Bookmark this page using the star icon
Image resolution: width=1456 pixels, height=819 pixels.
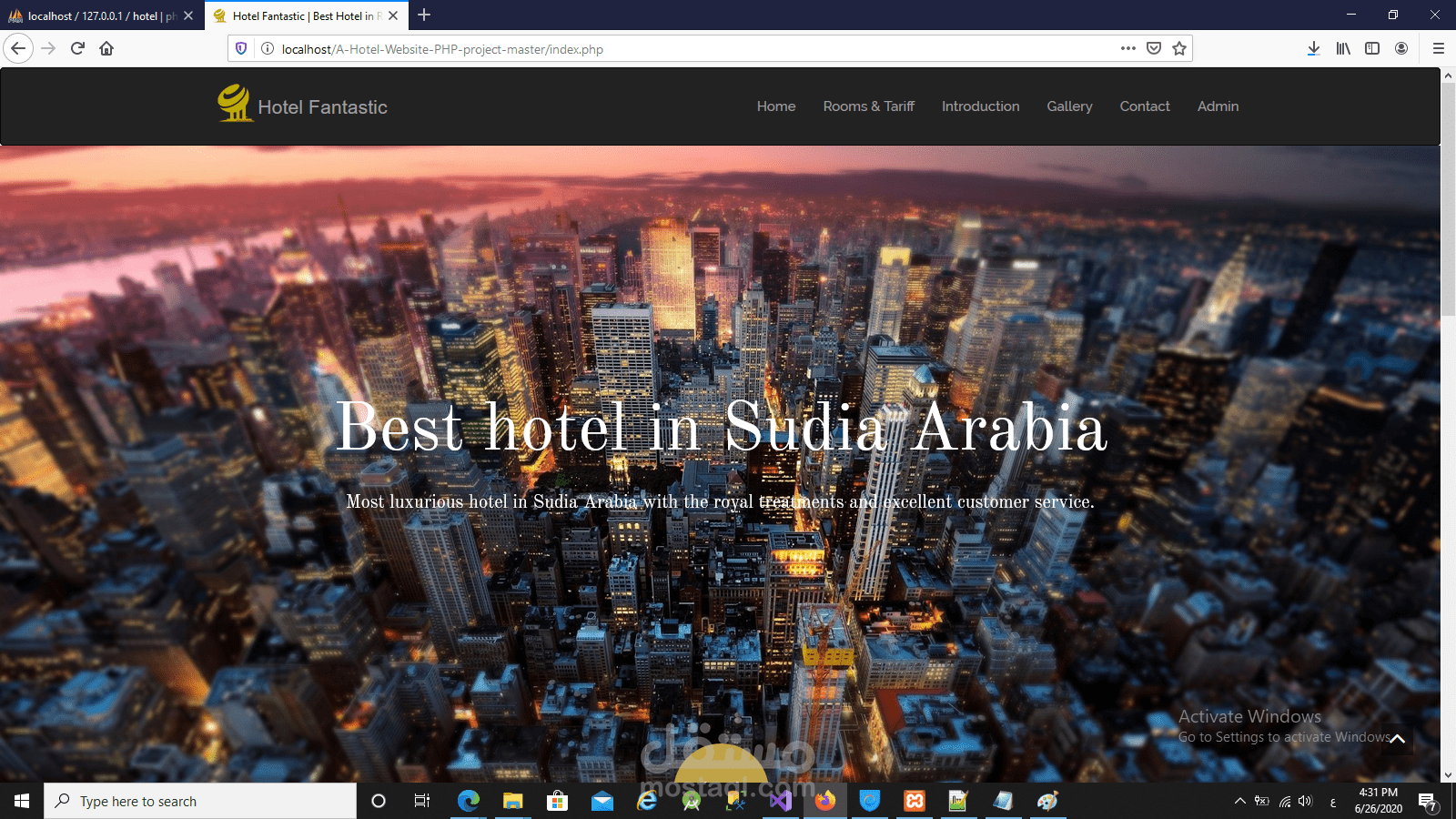tap(1179, 48)
